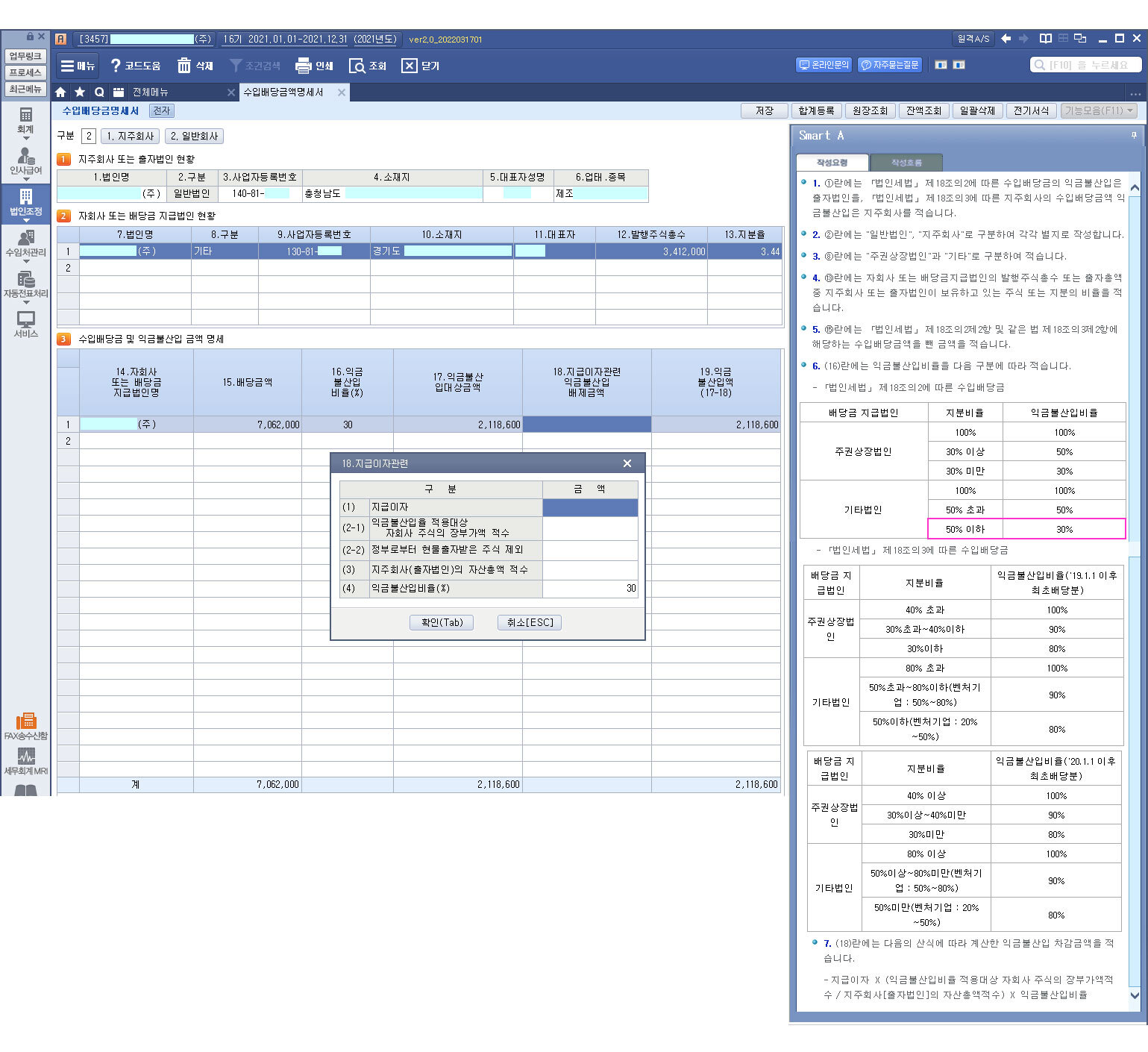The image size is (1148, 1052).
Task: Click the 최근메뉴 button
Action: tap(25, 89)
